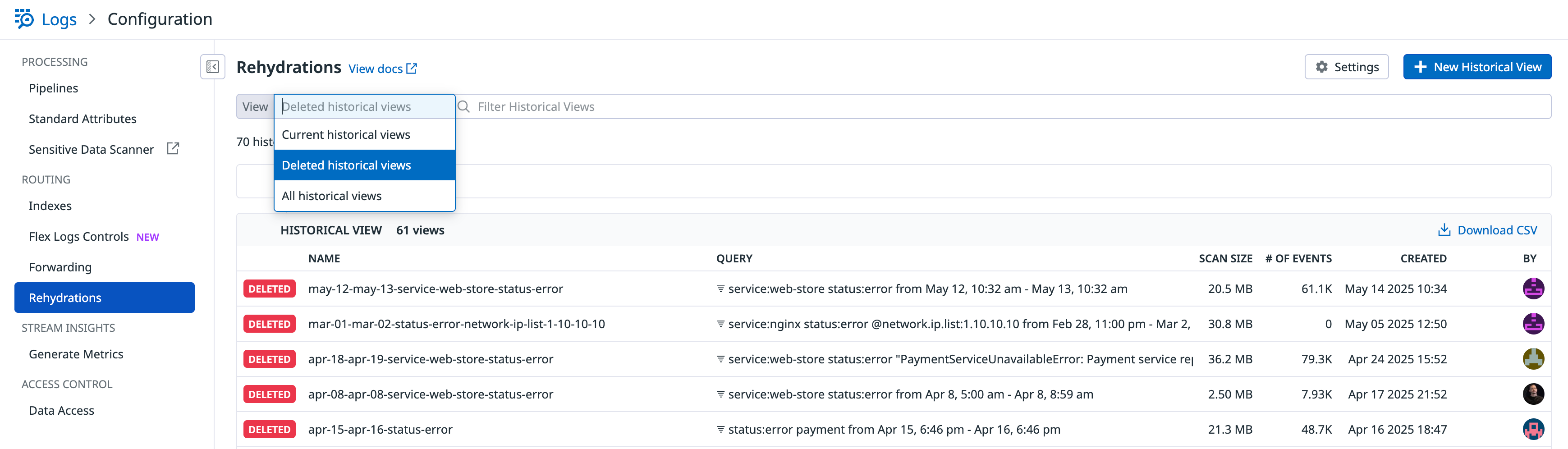1568x449 pixels.
Task: Open the Settings button
Action: (x=1346, y=67)
